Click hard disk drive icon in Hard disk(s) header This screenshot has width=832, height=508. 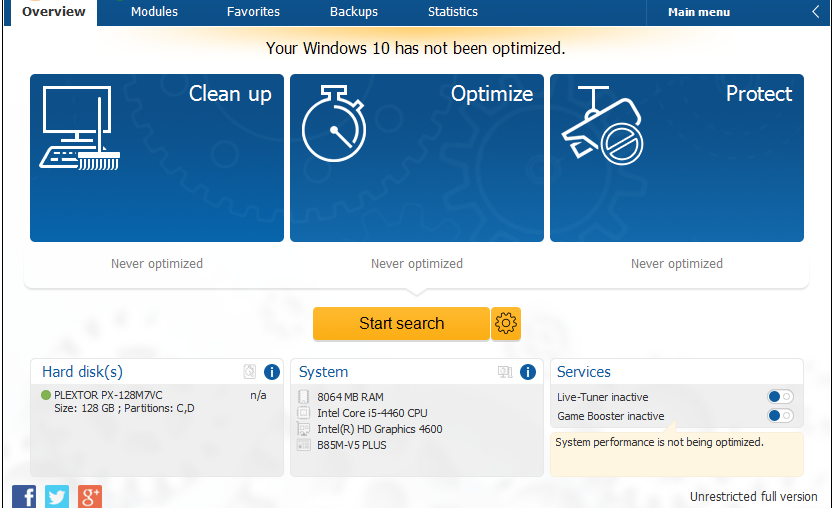click(249, 372)
